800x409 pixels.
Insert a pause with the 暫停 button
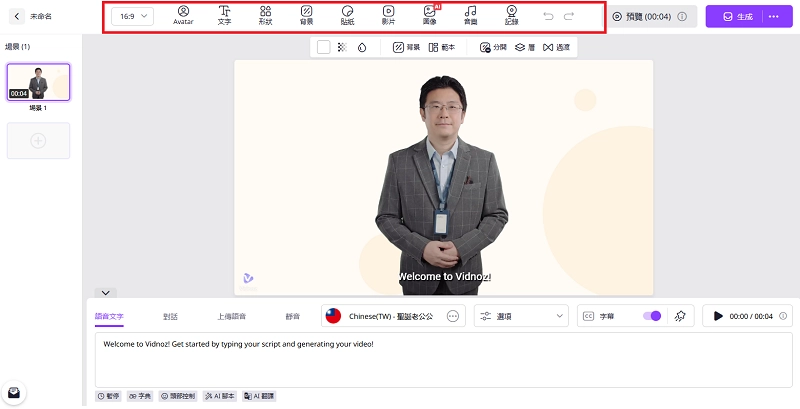[x=108, y=396]
